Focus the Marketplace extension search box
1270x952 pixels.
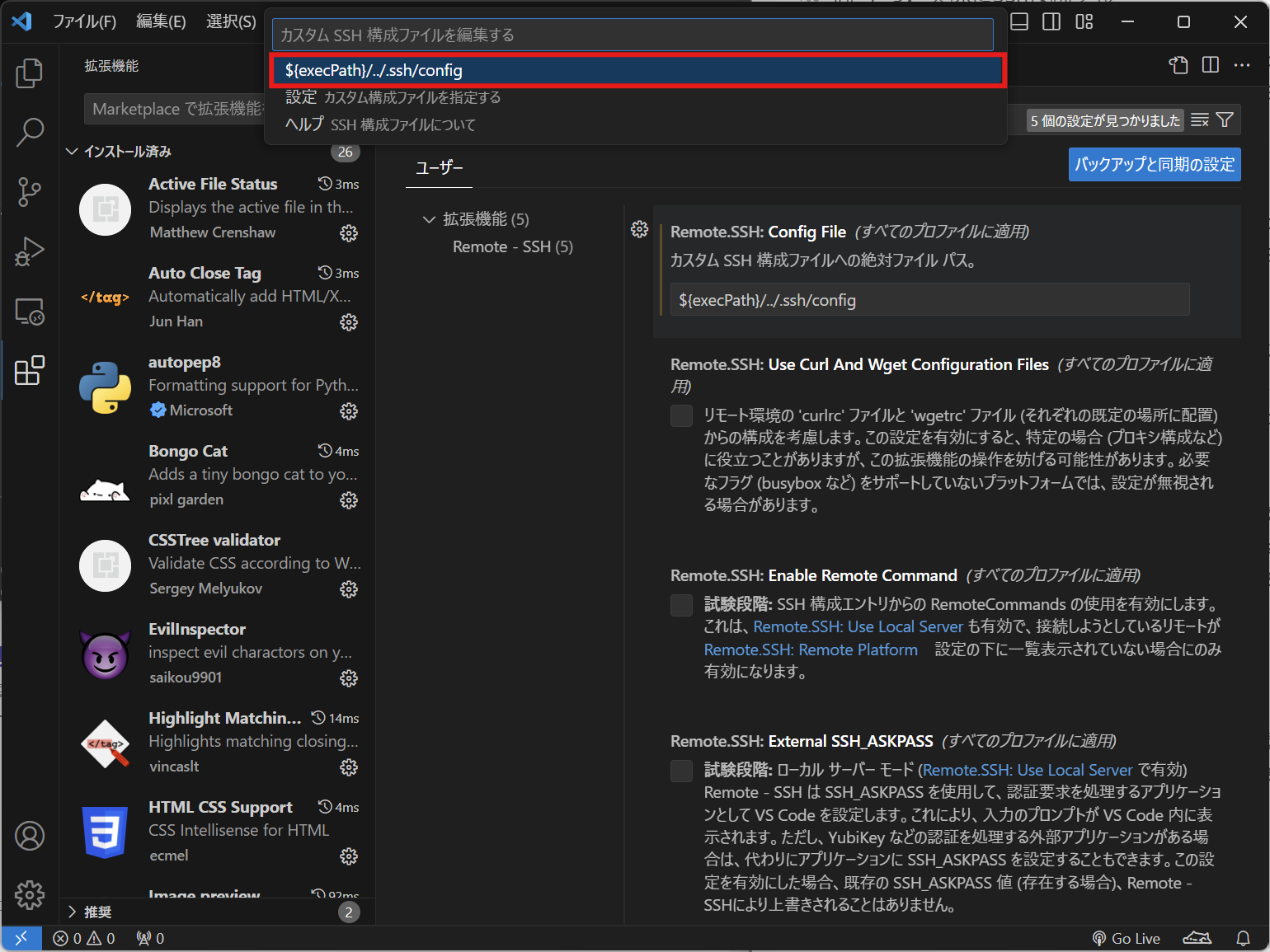pos(175,109)
